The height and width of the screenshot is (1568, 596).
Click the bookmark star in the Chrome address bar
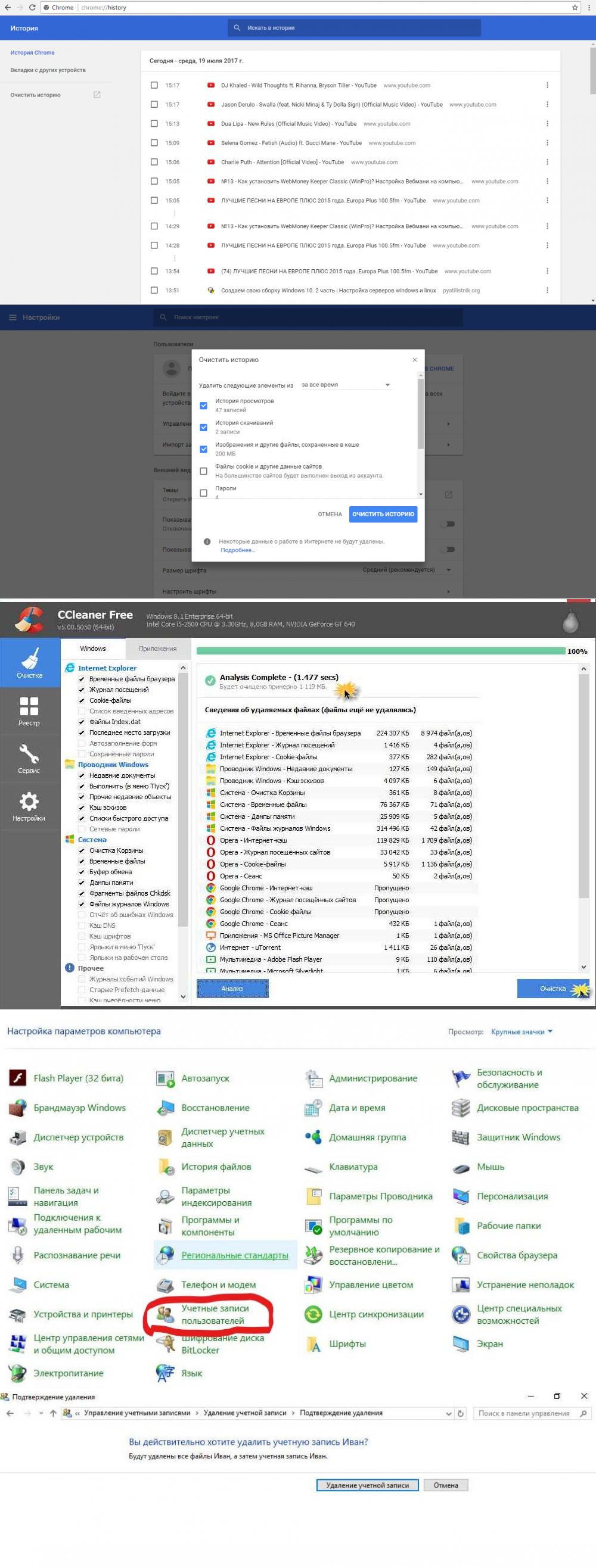(575, 7)
